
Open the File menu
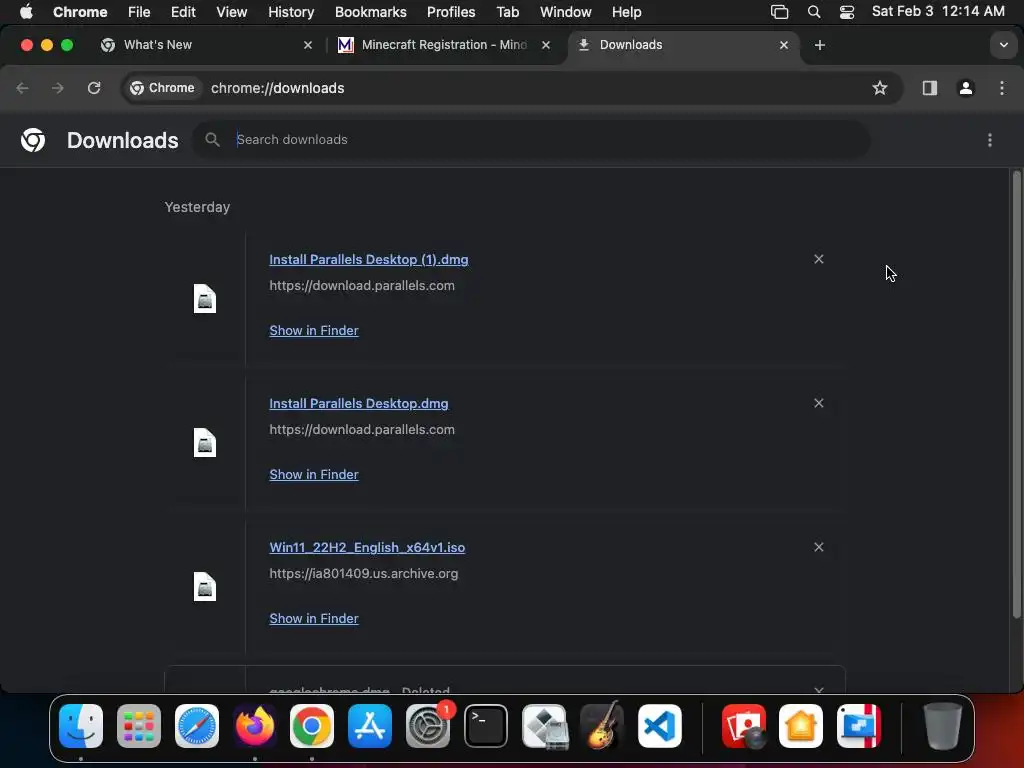click(138, 12)
